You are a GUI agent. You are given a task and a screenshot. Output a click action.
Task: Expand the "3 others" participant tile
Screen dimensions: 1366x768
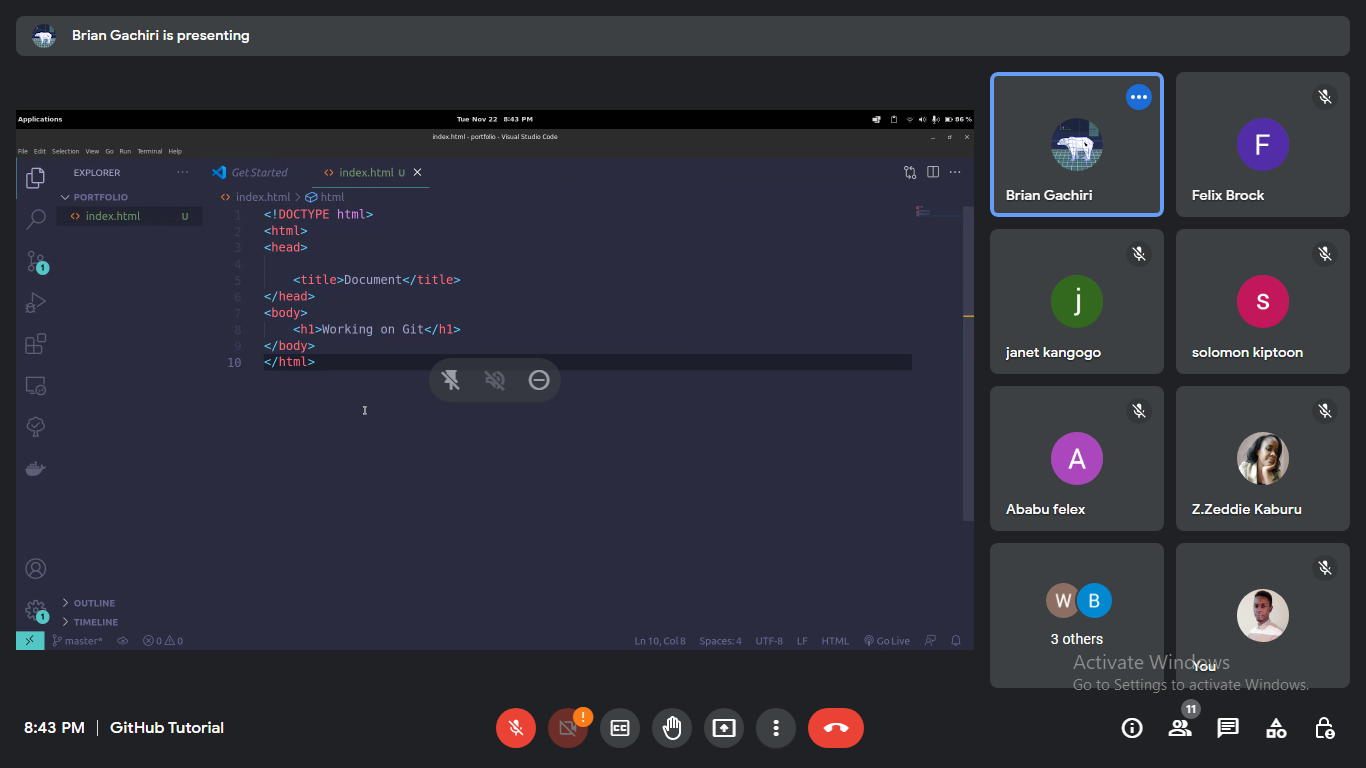(x=1077, y=615)
